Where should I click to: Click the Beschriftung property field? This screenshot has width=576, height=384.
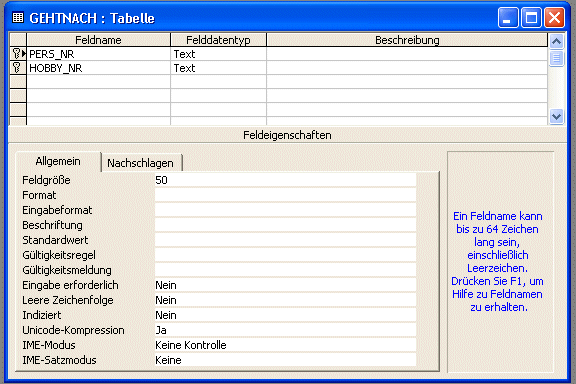(285, 225)
